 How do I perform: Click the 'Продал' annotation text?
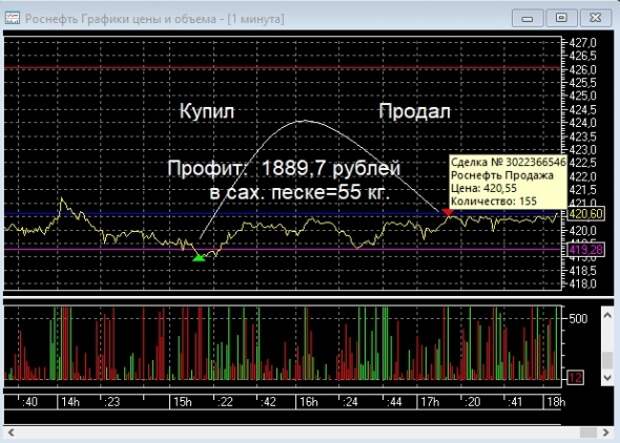[415, 111]
